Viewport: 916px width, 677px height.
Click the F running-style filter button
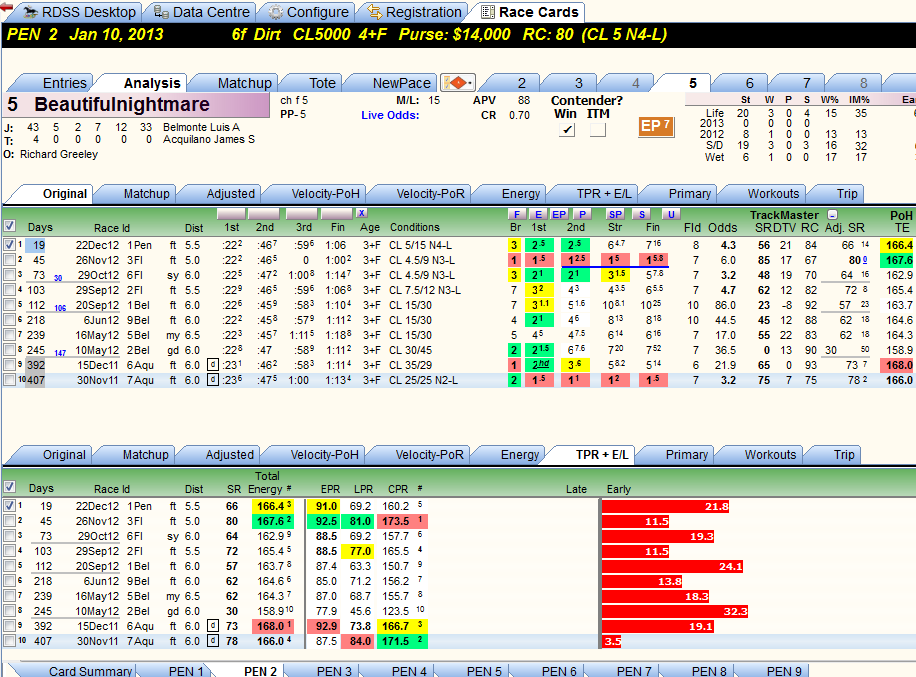point(516,214)
